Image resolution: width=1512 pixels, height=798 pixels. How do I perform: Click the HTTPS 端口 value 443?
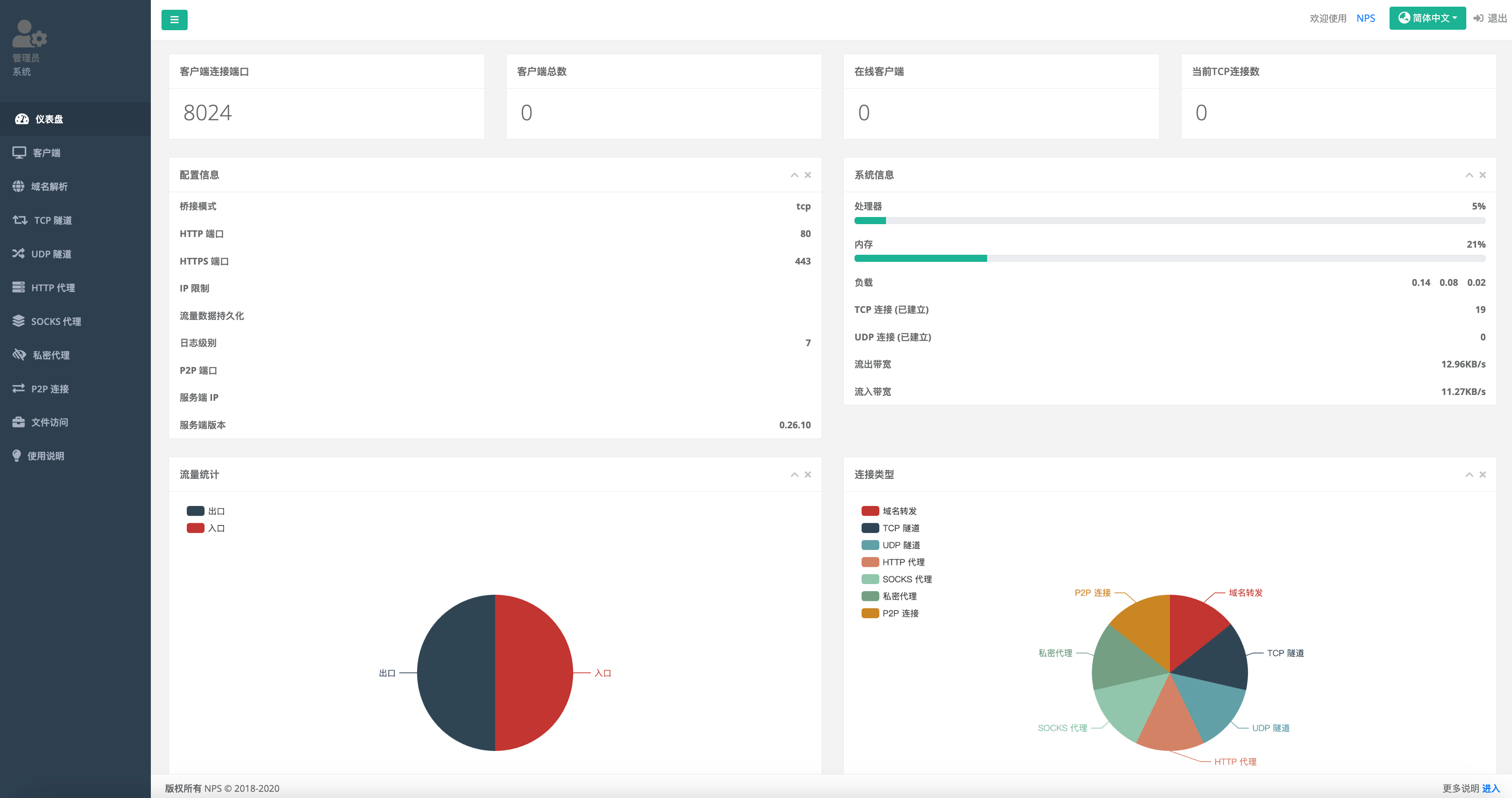click(803, 261)
